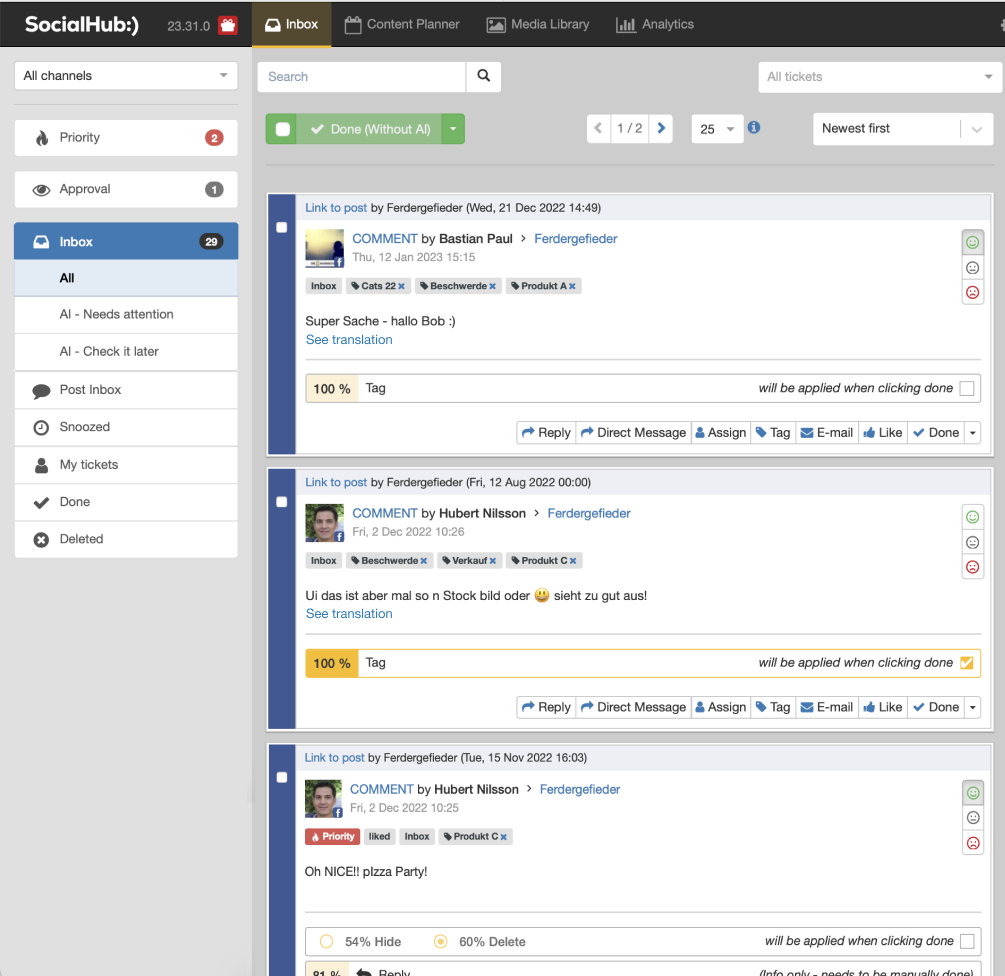
Task: Open the Snoozed tickets section
Action: 126,427
